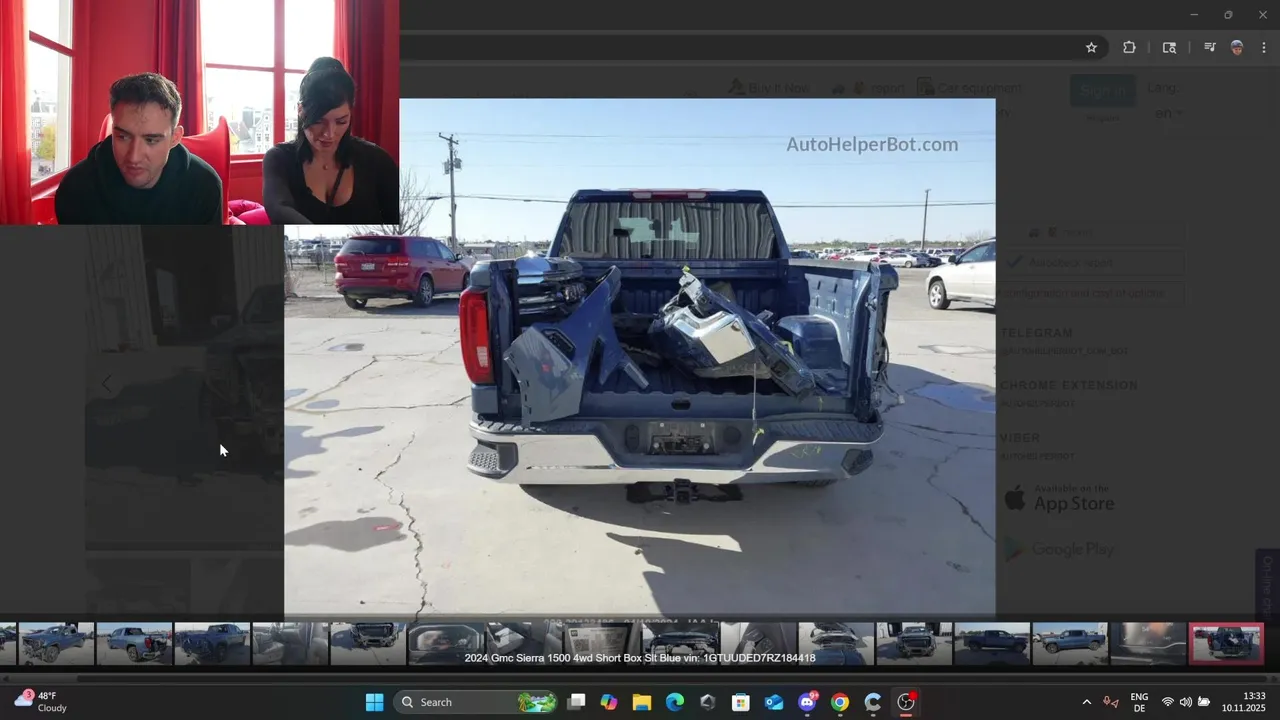Select the highlighted last thumbnail of truck bed
Screen dimensions: 1280x720
(x=1226, y=643)
